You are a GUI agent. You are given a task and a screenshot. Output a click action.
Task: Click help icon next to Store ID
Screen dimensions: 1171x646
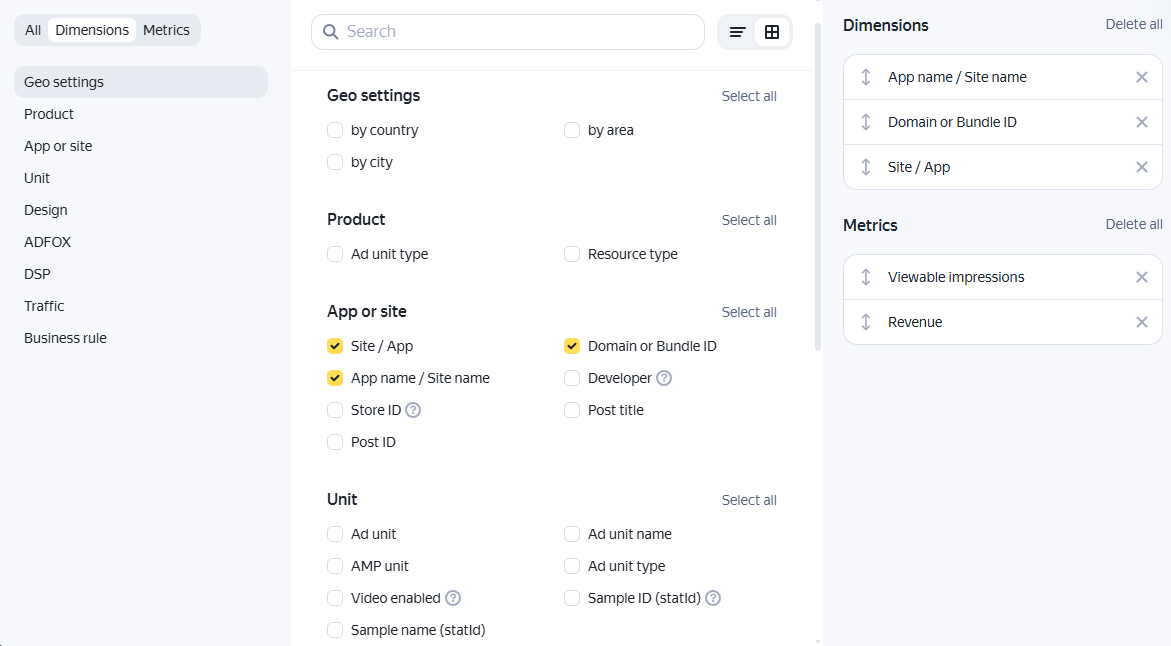(413, 410)
